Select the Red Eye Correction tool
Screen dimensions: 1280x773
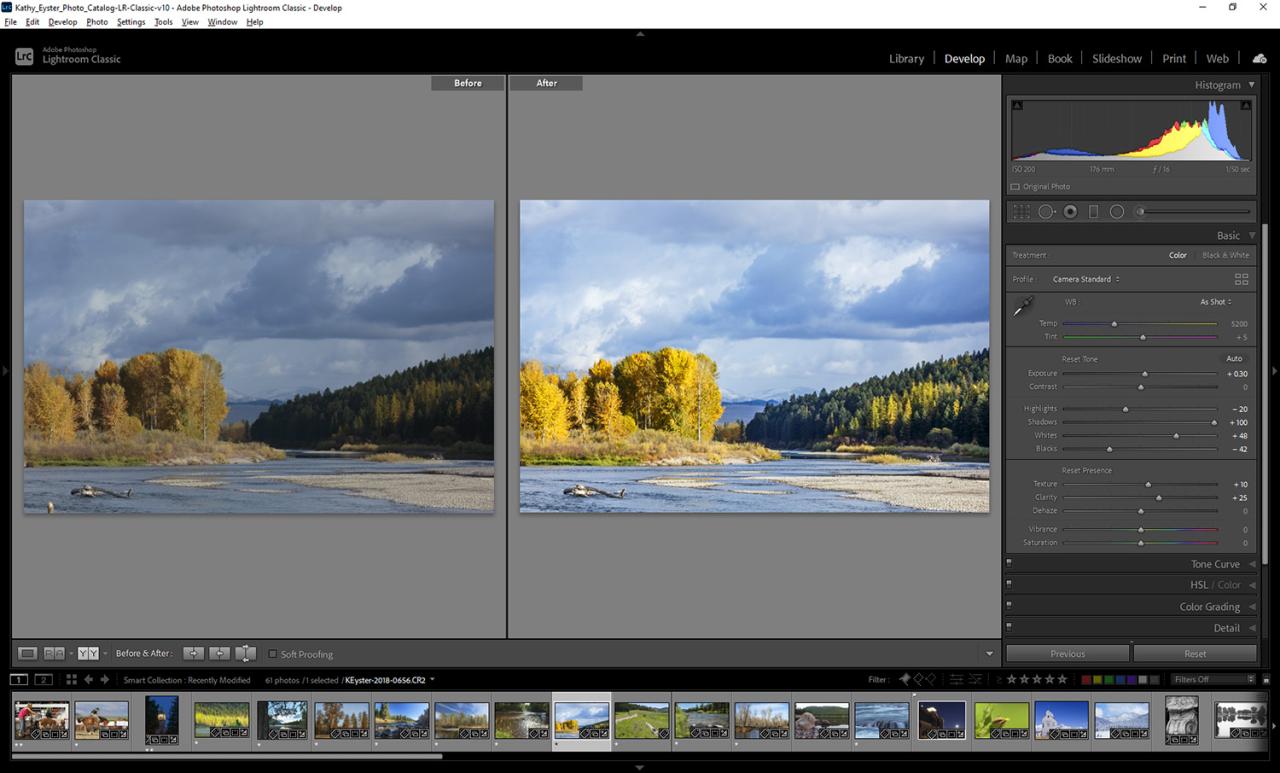(x=1070, y=212)
